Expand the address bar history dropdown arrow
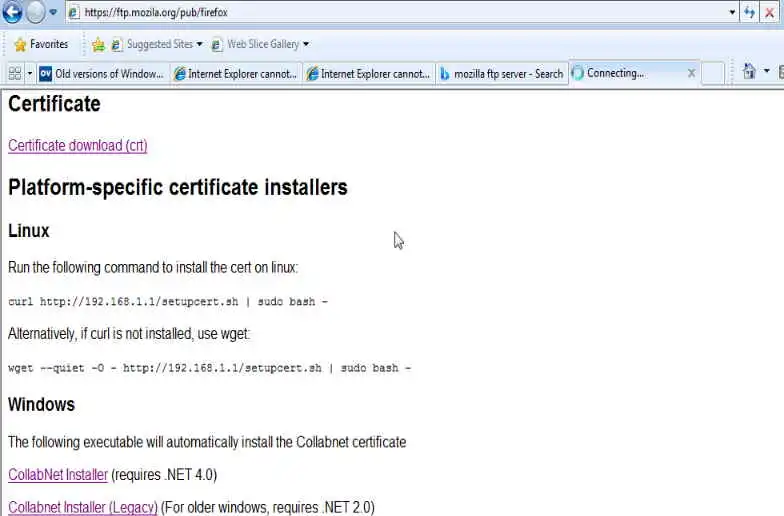 [732, 12]
